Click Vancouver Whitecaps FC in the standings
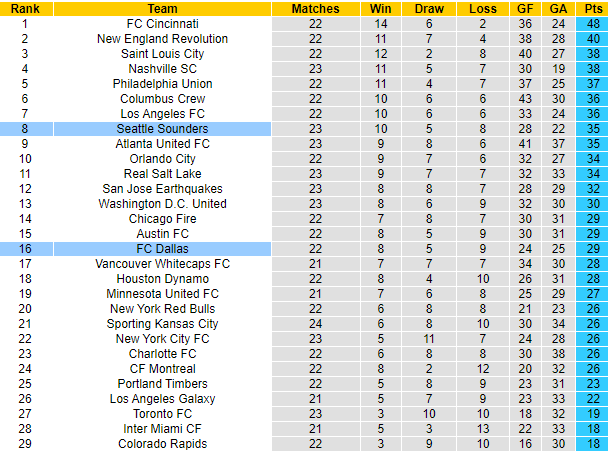 pos(163,263)
